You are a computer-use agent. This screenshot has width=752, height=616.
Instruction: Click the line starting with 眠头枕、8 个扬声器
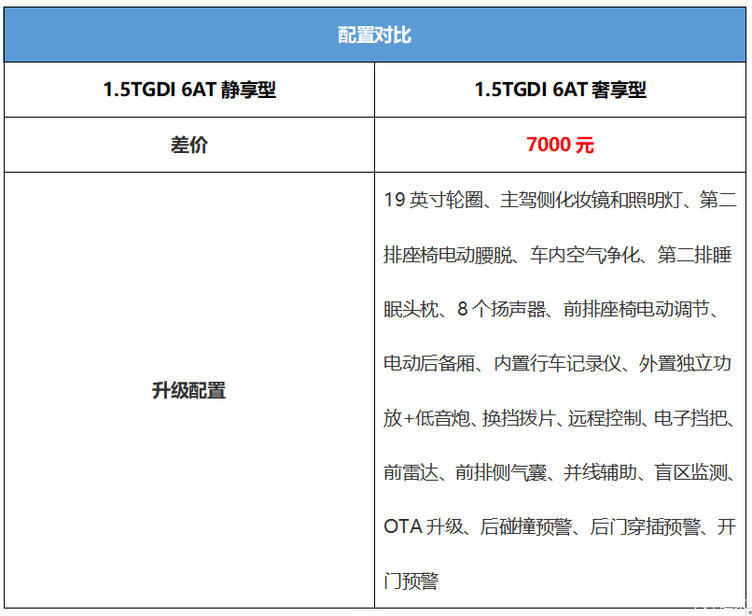(552, 309)
